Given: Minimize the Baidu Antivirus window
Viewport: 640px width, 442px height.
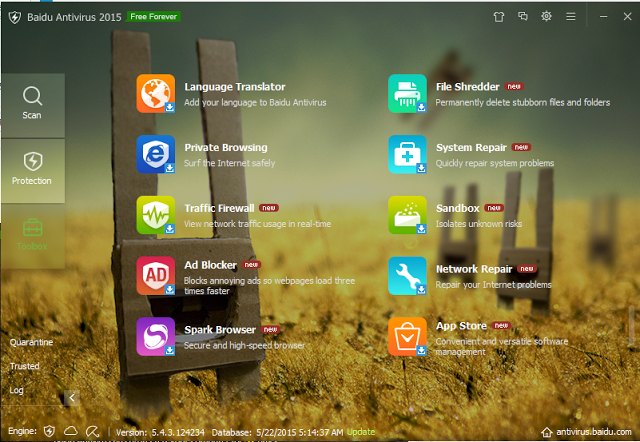Looking at the screenshot, I should click(x=604, y=17).
